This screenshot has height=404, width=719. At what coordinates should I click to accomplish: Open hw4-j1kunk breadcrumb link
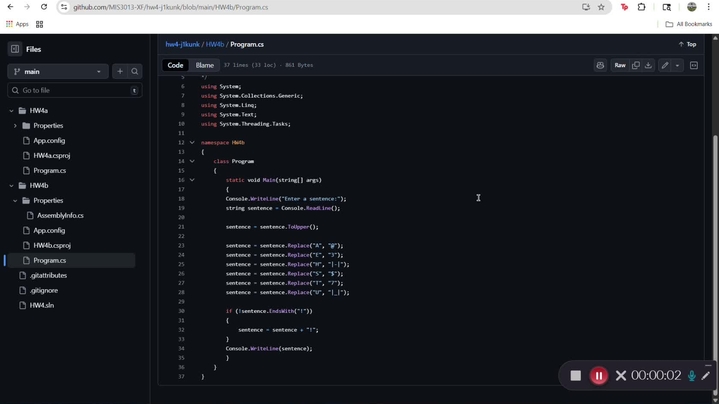coord(183,45)
